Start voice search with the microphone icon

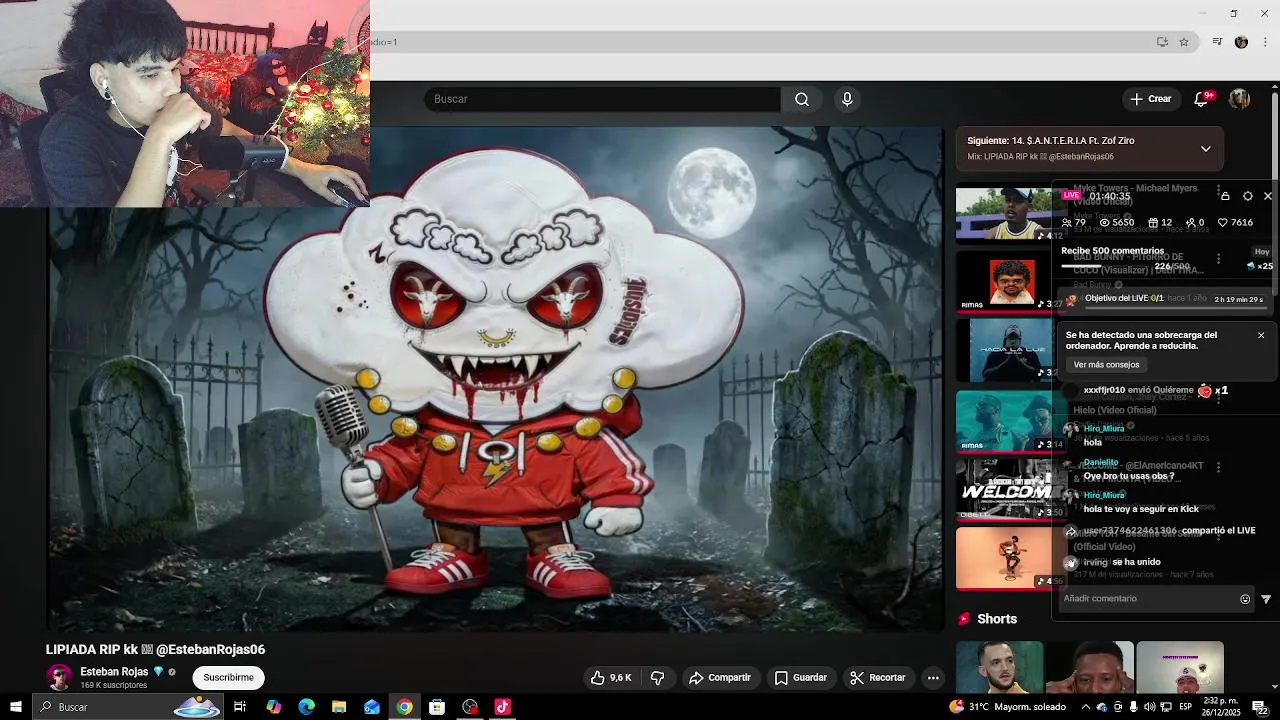(847, 99)
